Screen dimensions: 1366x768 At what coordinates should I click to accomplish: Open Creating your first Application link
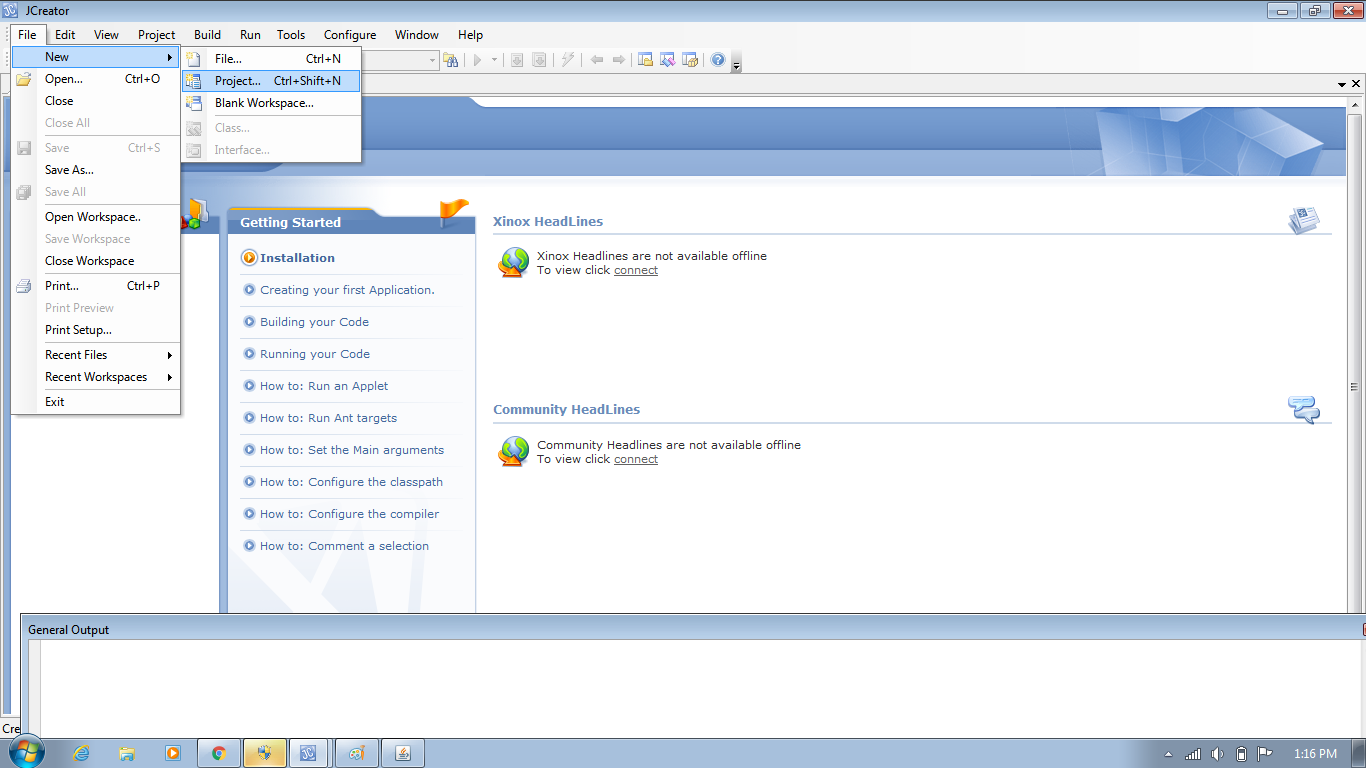[347, 290]
